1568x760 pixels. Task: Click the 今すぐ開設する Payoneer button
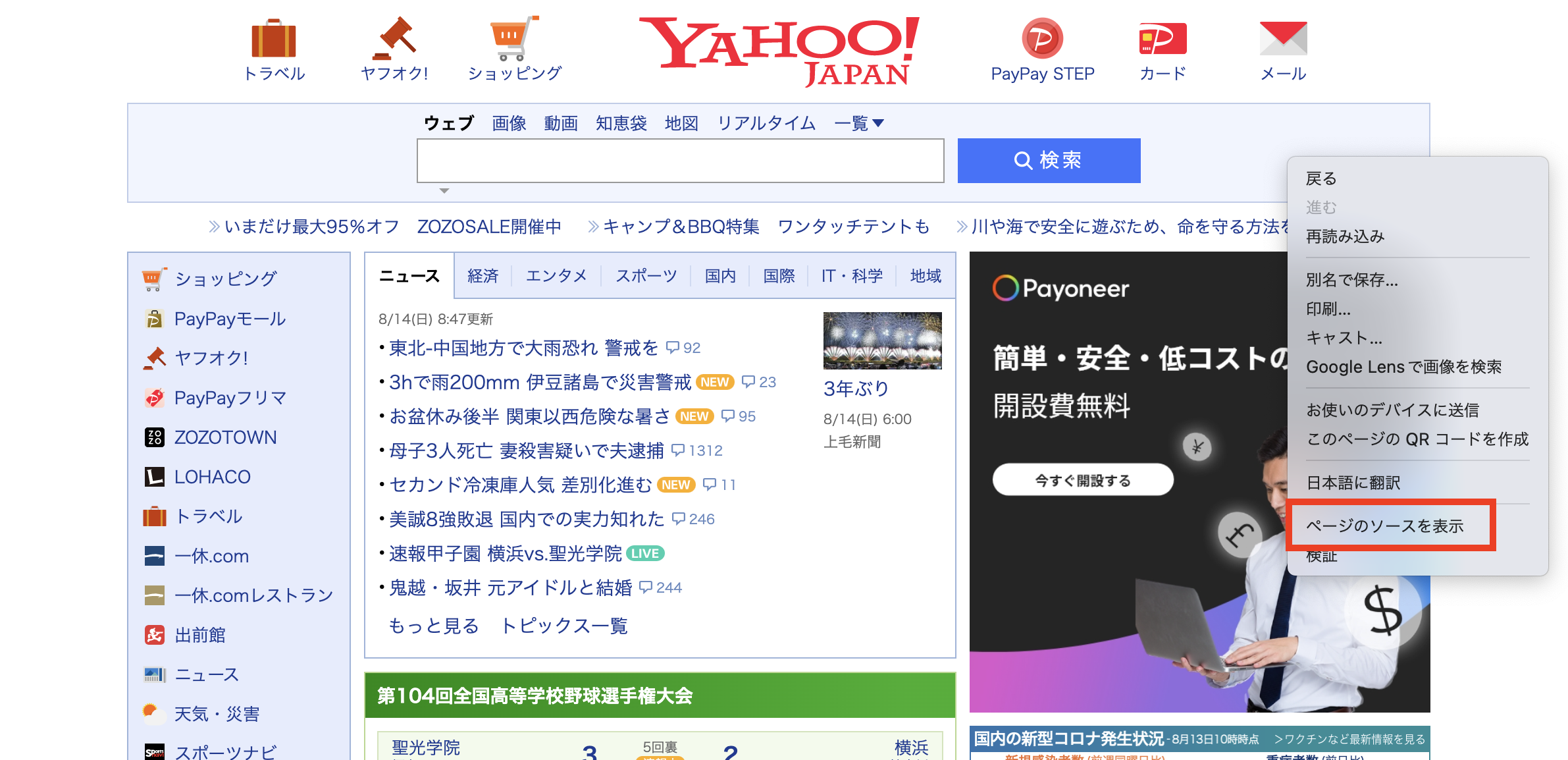[1083, 480]
